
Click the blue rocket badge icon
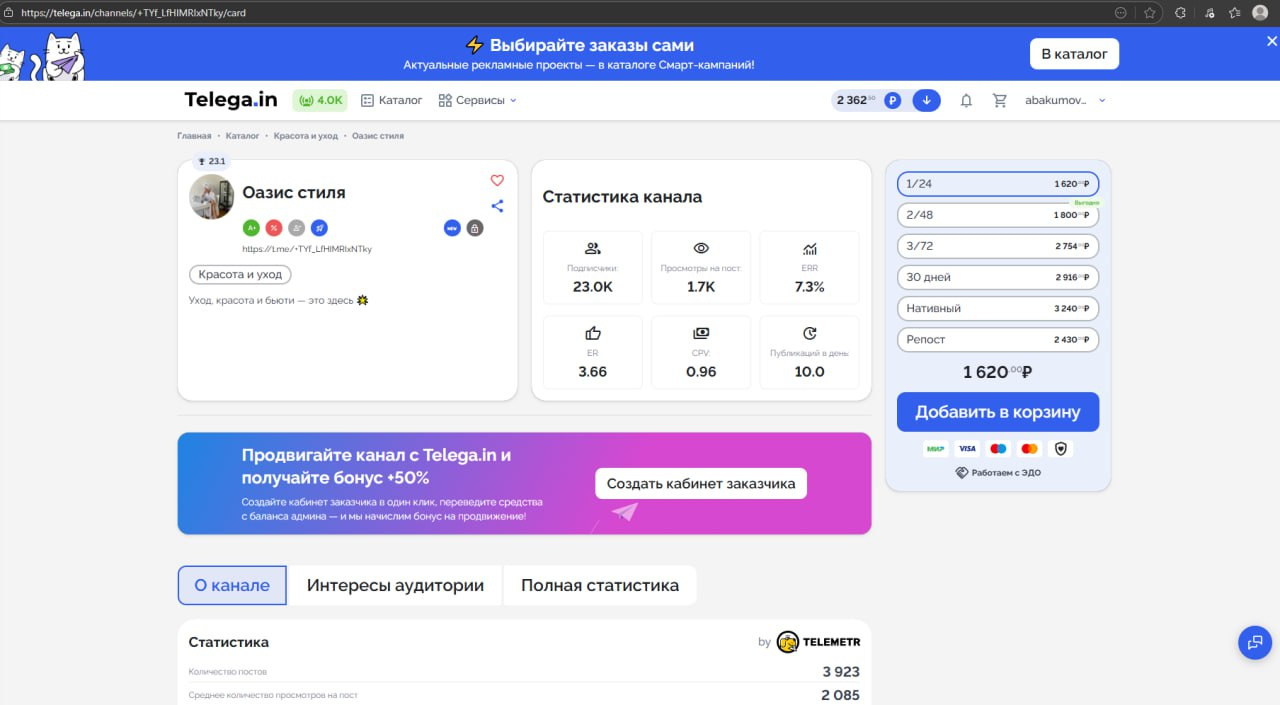click(319, 228)
